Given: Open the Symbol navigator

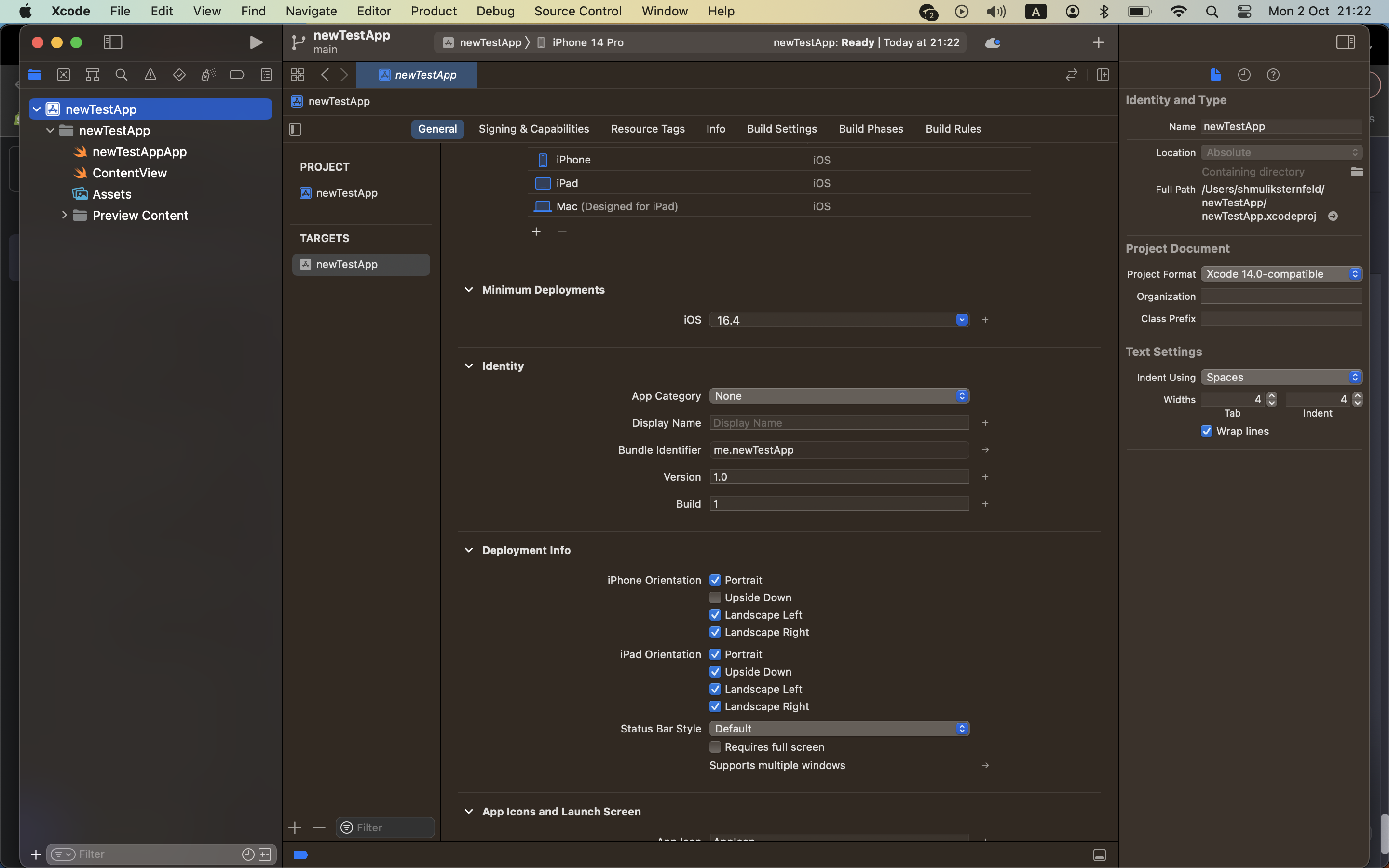Looking at the screenshot, I should (93, 75).
